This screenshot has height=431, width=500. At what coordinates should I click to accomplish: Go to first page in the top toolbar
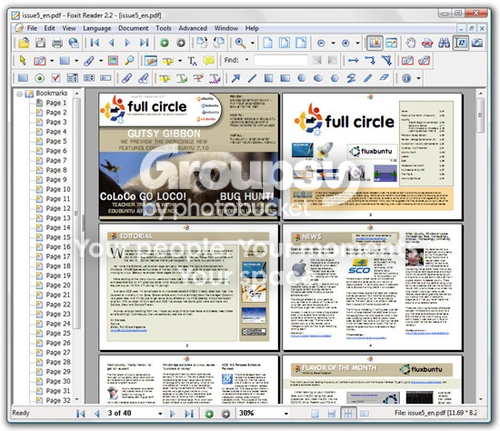(95, 43)
